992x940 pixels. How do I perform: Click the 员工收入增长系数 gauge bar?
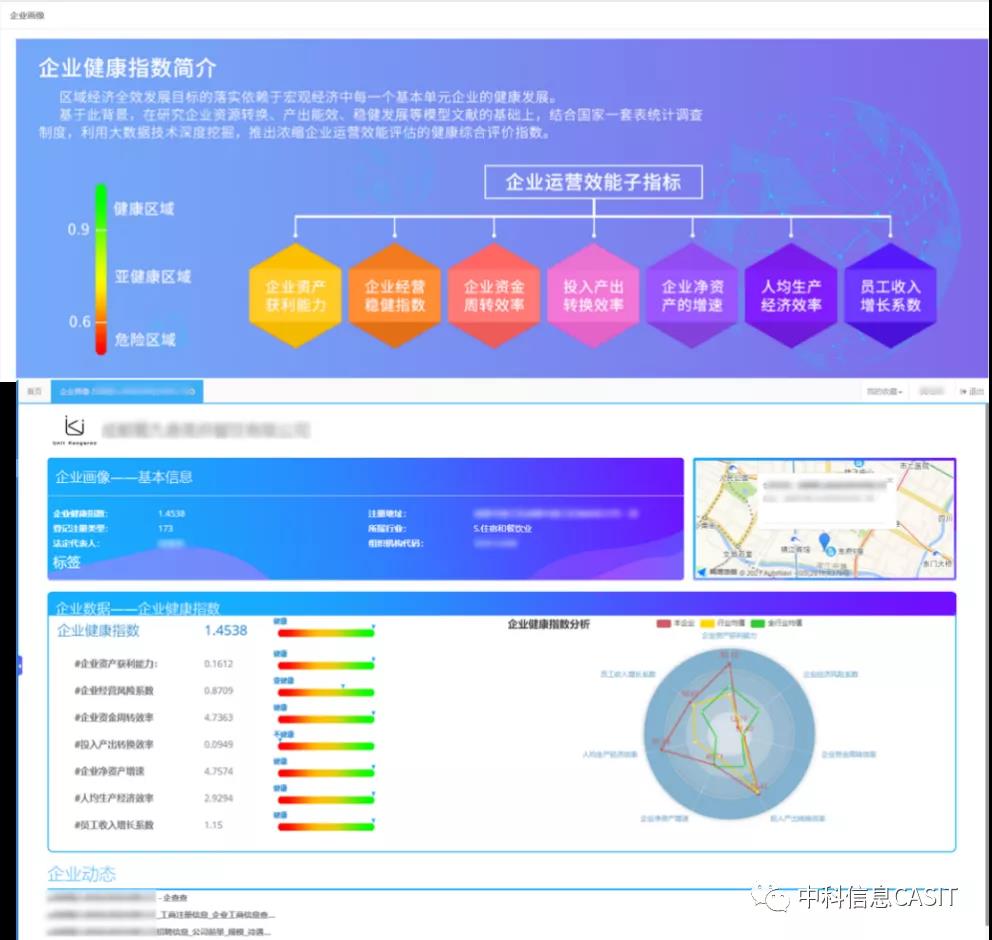(x=326, y=826)
